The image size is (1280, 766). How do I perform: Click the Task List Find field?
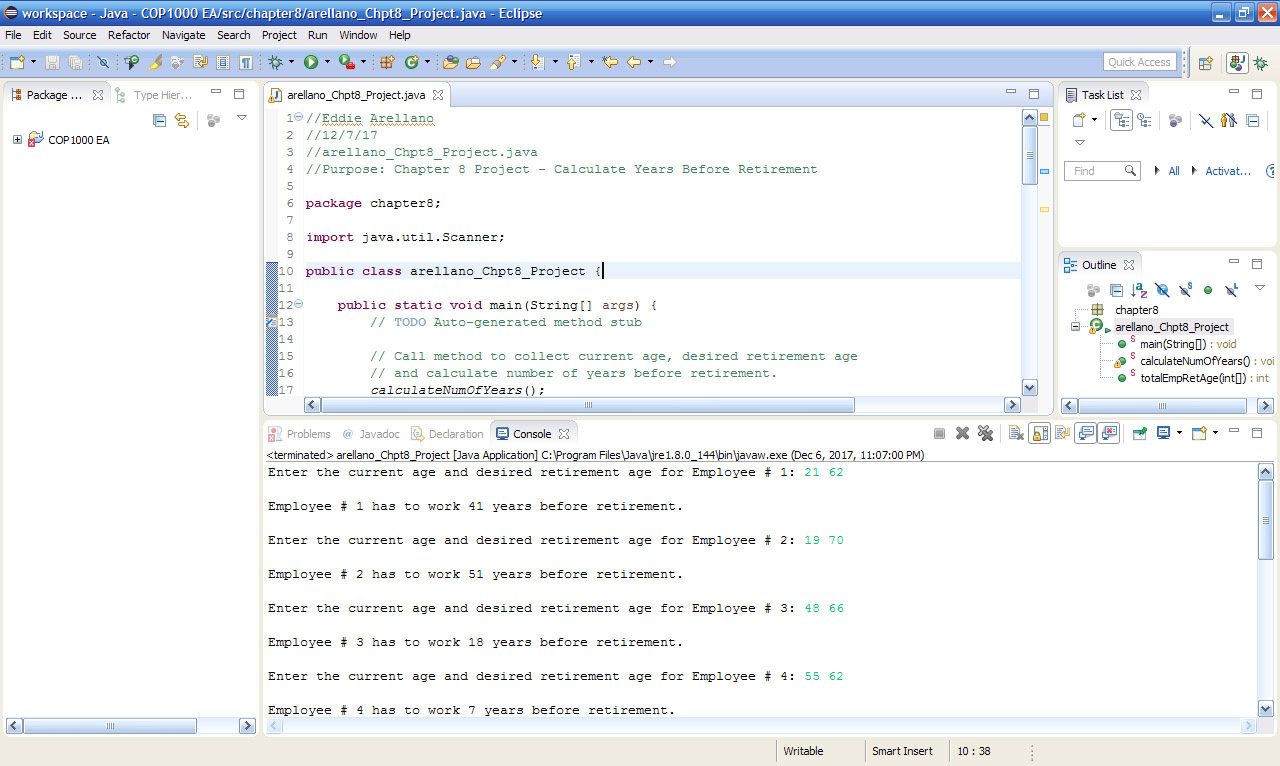[1102, 171]
